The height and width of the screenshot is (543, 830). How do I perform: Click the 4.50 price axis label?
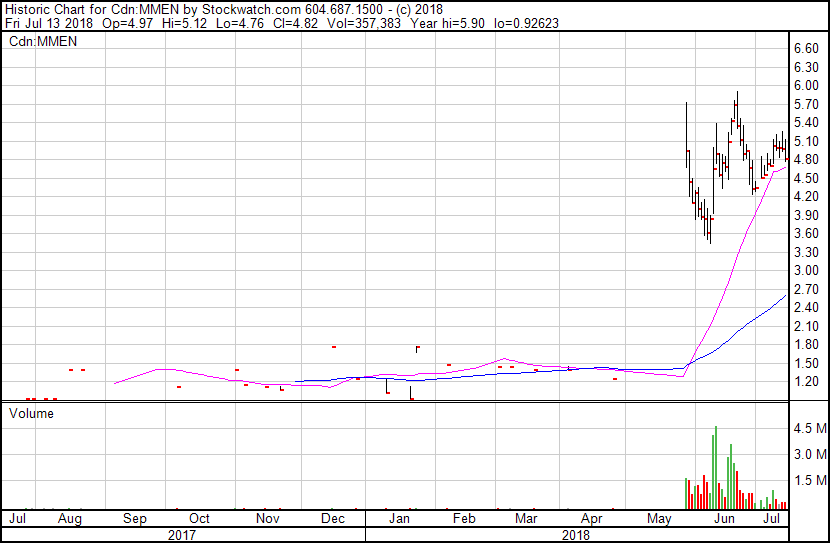[806, 178]
